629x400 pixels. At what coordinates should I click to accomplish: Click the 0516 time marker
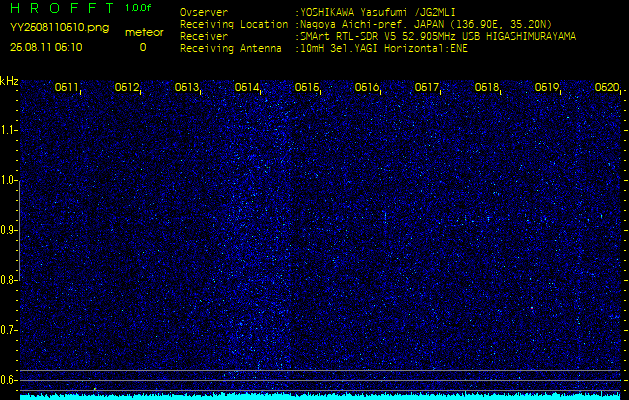click(x=367, y=87)
